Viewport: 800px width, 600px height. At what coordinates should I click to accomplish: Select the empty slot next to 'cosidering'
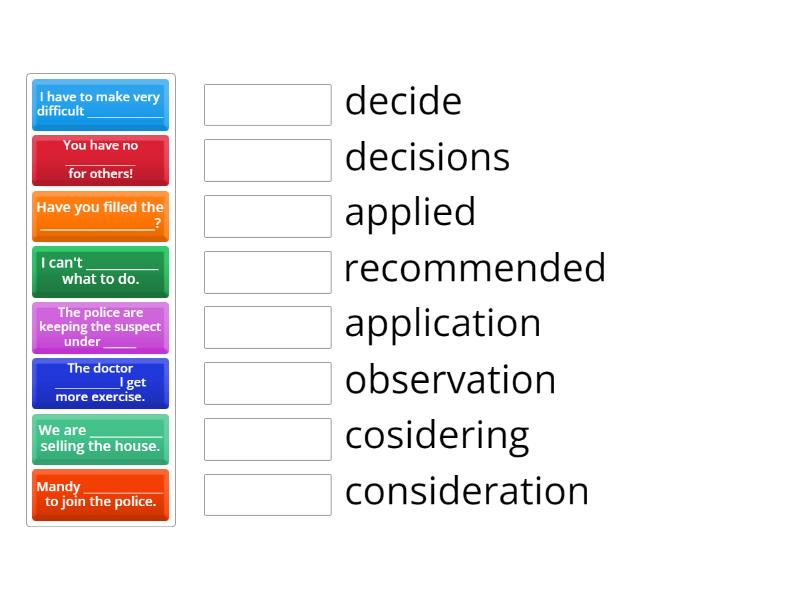[x=268, y=439]
